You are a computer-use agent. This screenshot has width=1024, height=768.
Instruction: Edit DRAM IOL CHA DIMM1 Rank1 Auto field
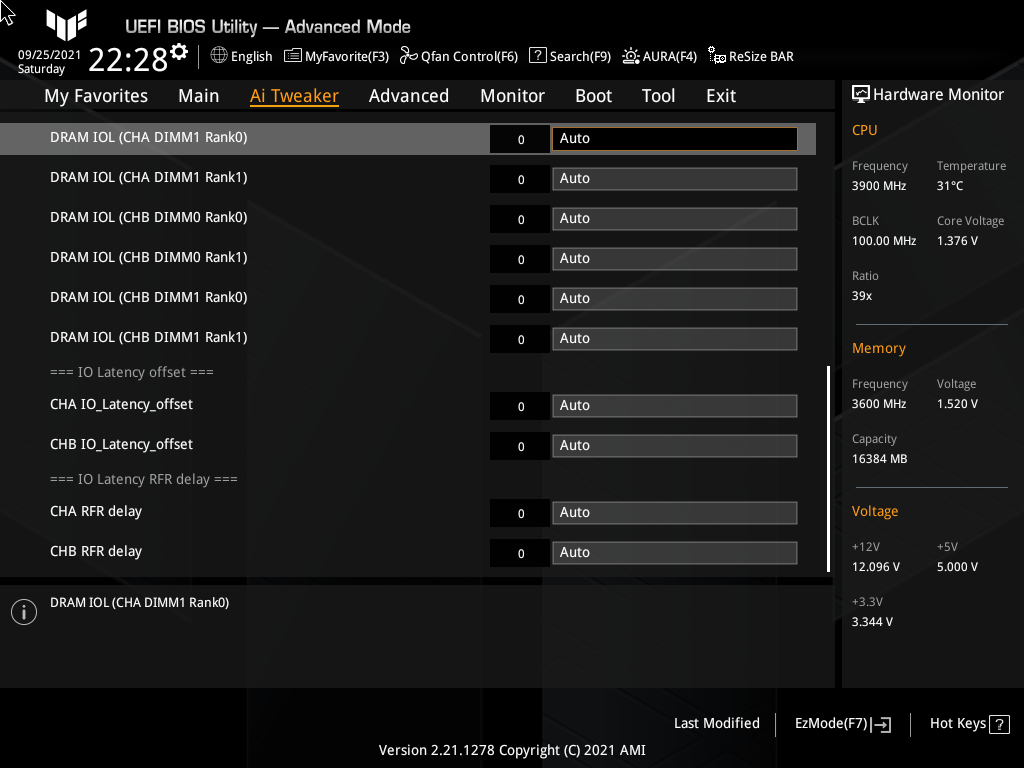pos(675,179)
